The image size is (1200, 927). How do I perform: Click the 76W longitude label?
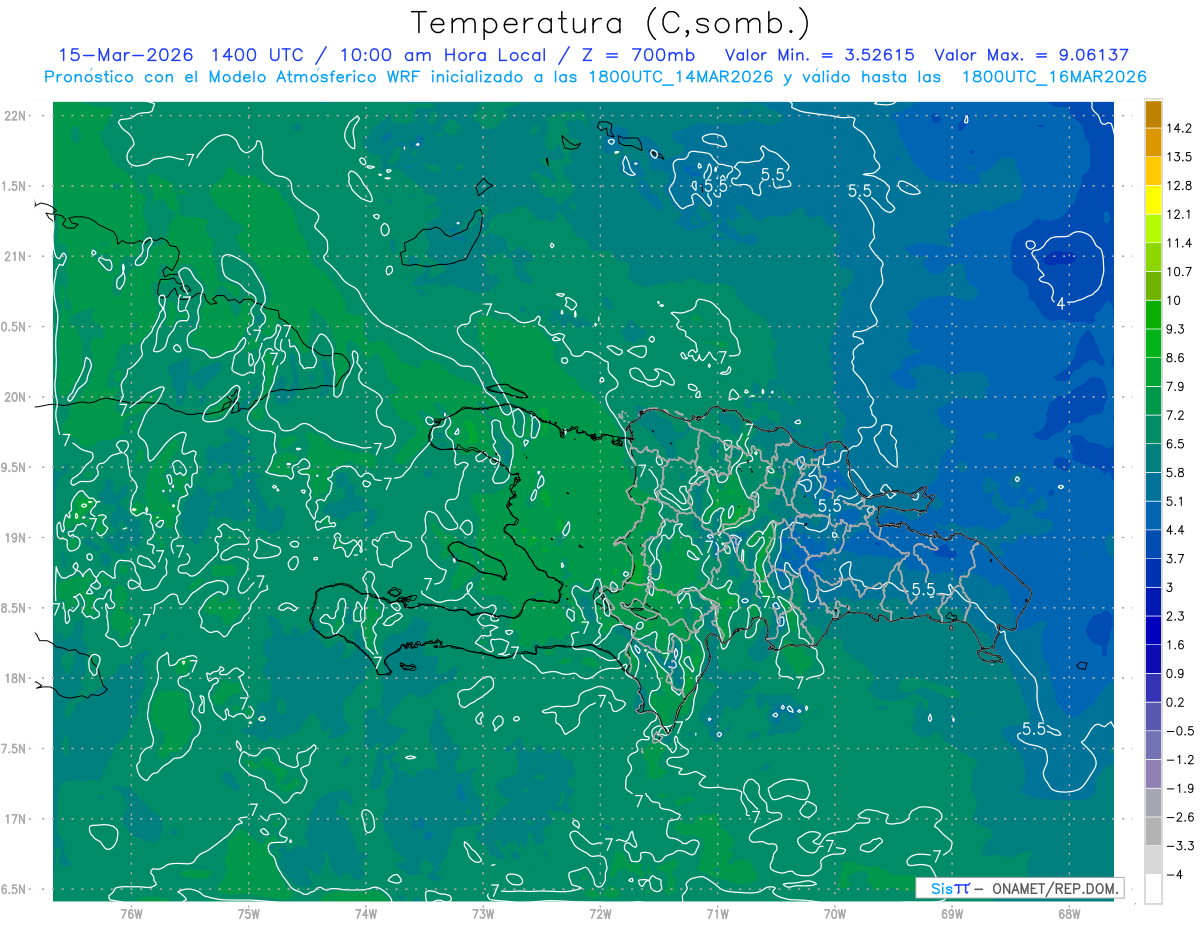pyautogui.click(x=131, y=913)
